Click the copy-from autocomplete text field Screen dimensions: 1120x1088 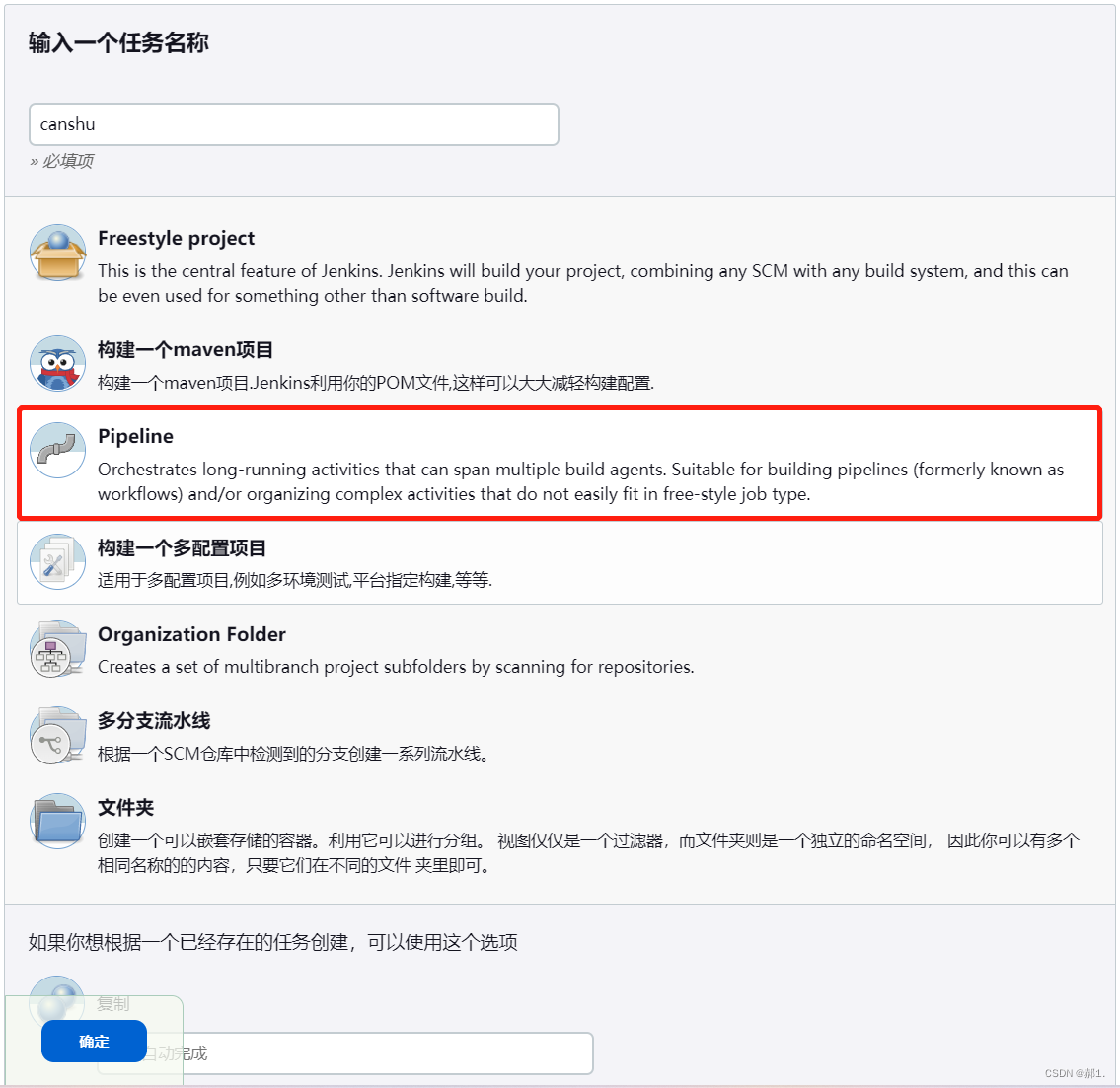pos(345,1053)
